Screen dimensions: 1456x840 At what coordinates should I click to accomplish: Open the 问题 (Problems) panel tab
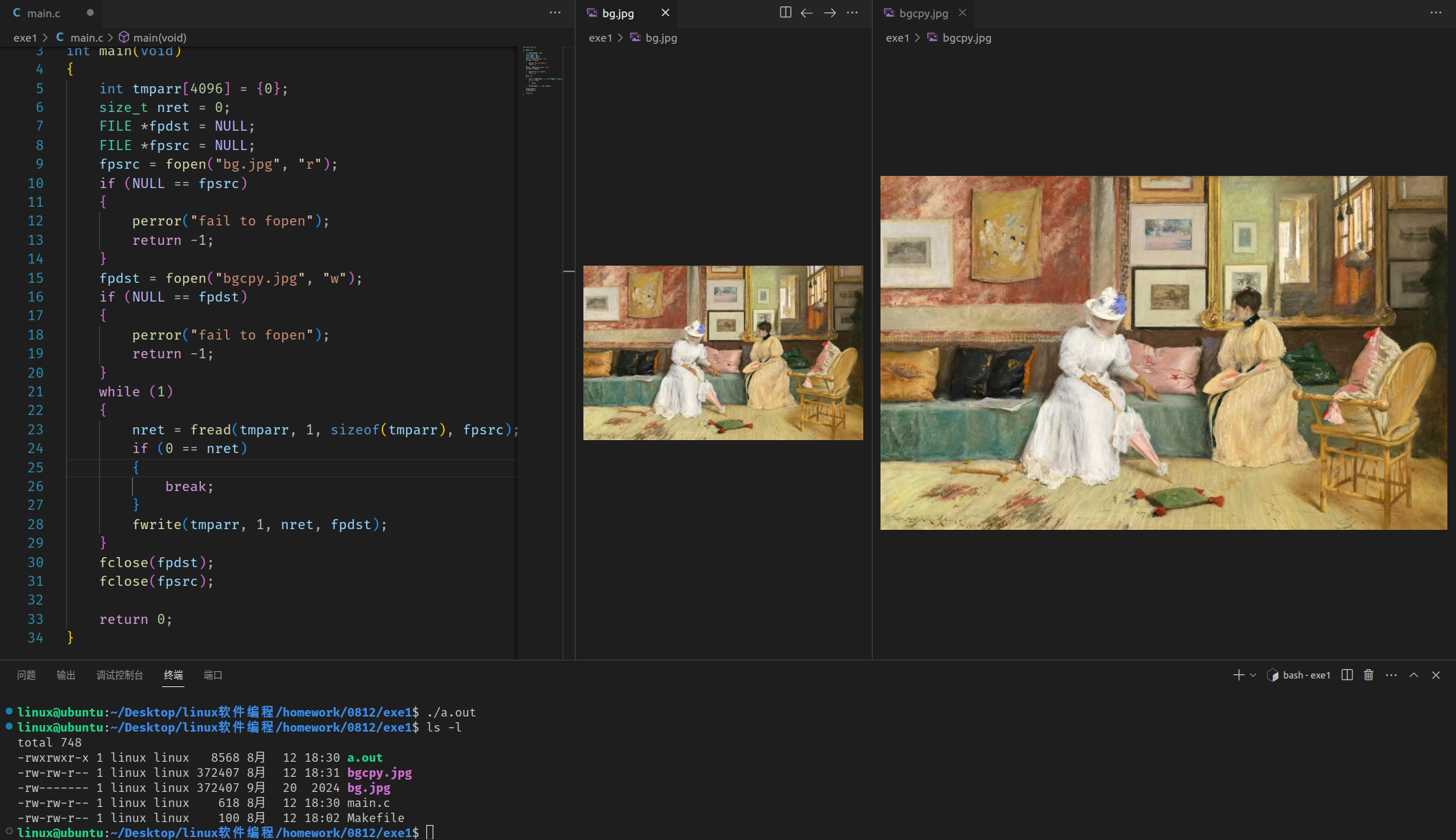tap(27, 675)
